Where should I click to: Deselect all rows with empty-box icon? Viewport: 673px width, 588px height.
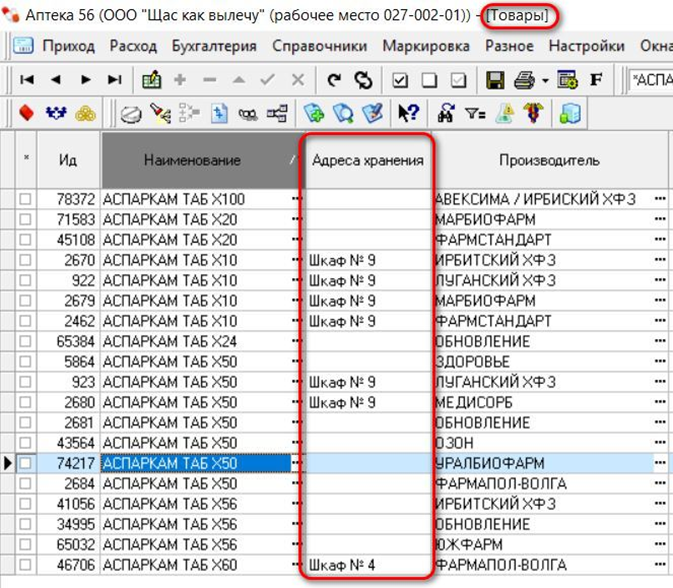point(429,80)
